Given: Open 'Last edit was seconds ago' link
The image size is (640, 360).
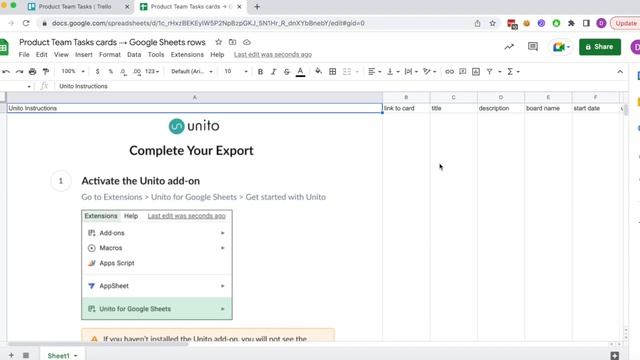Looking at the screenshot, I should [273, 54].
